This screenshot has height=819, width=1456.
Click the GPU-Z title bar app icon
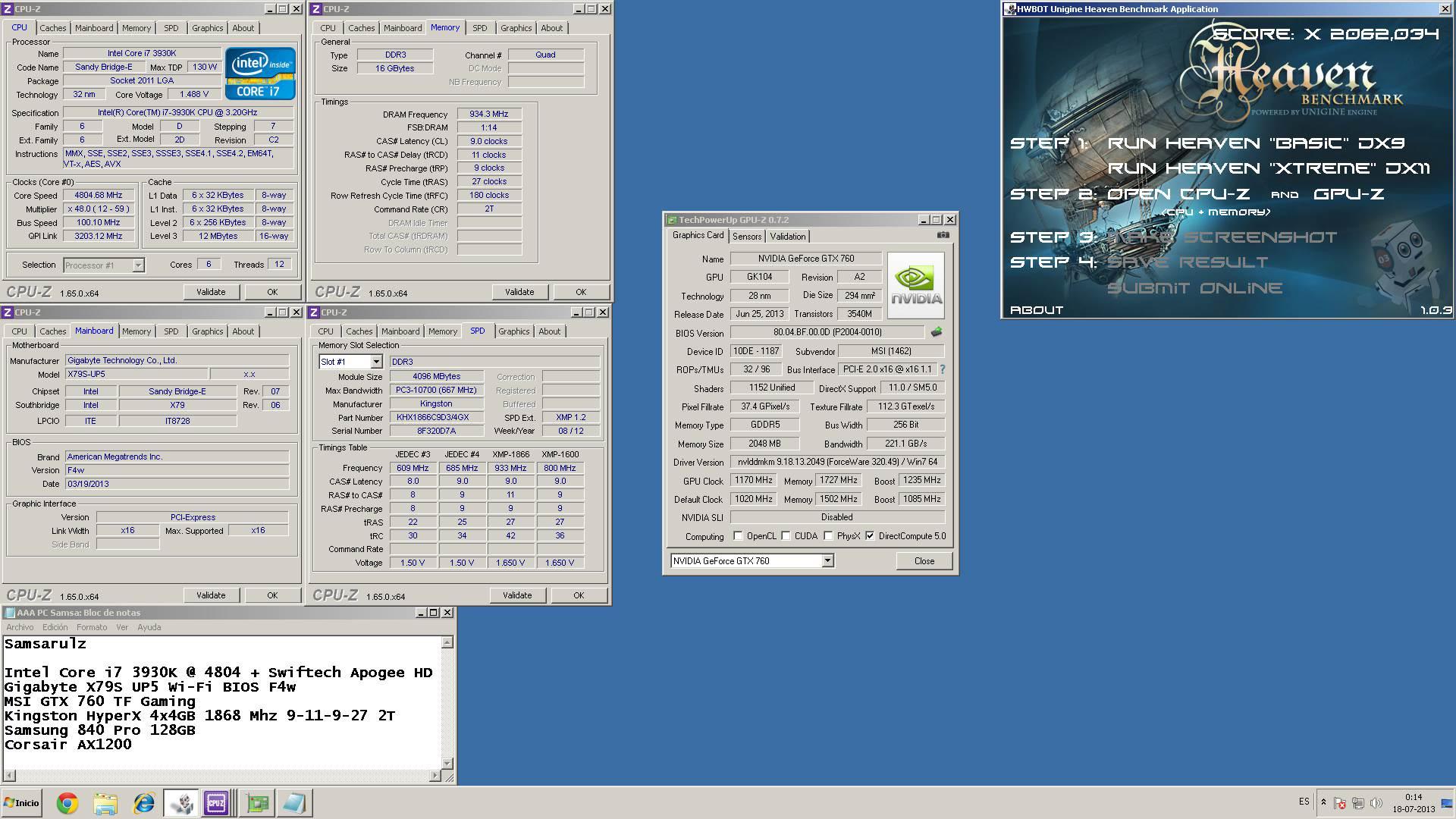[x=671, y=220]
